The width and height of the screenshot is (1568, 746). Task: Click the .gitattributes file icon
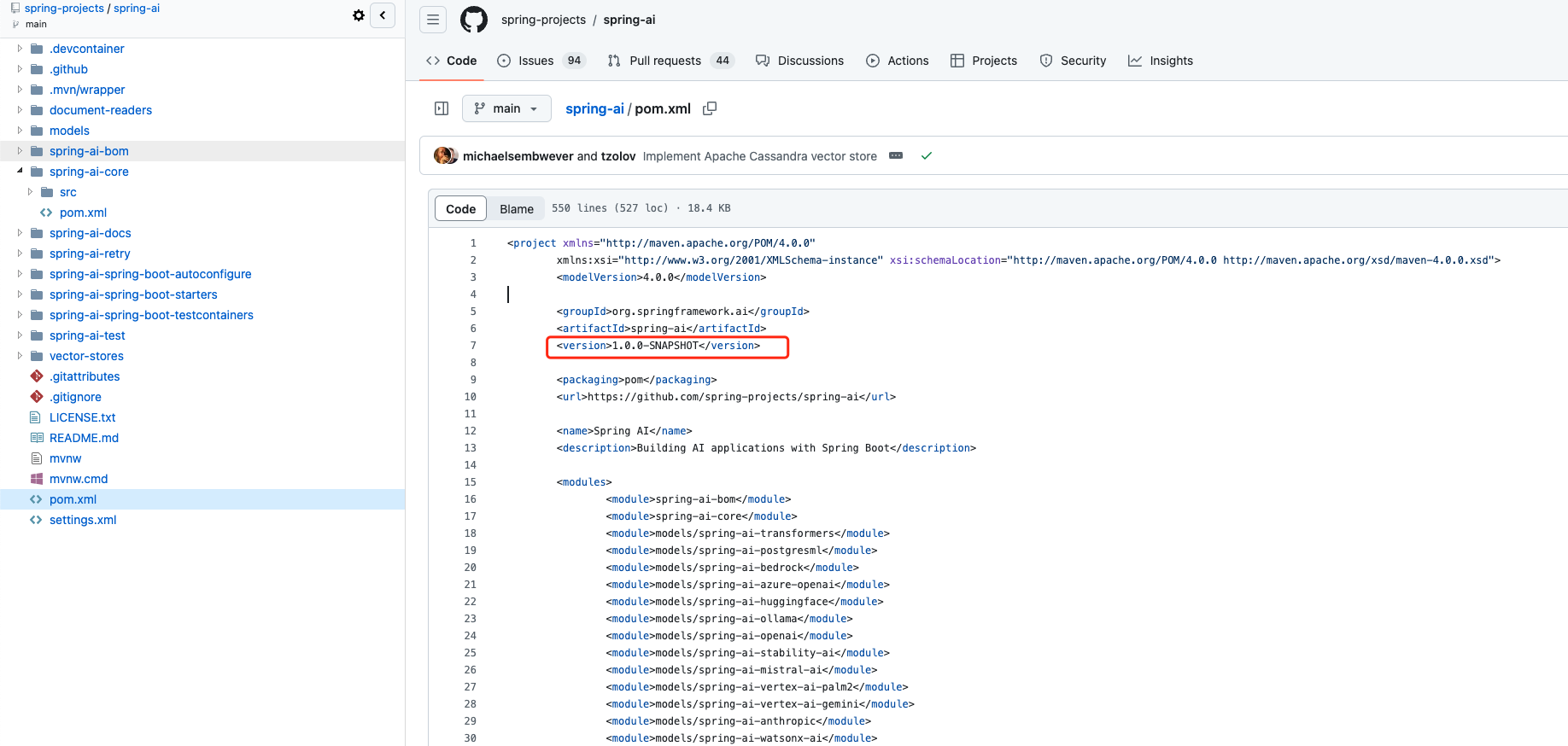click(37, 376)
